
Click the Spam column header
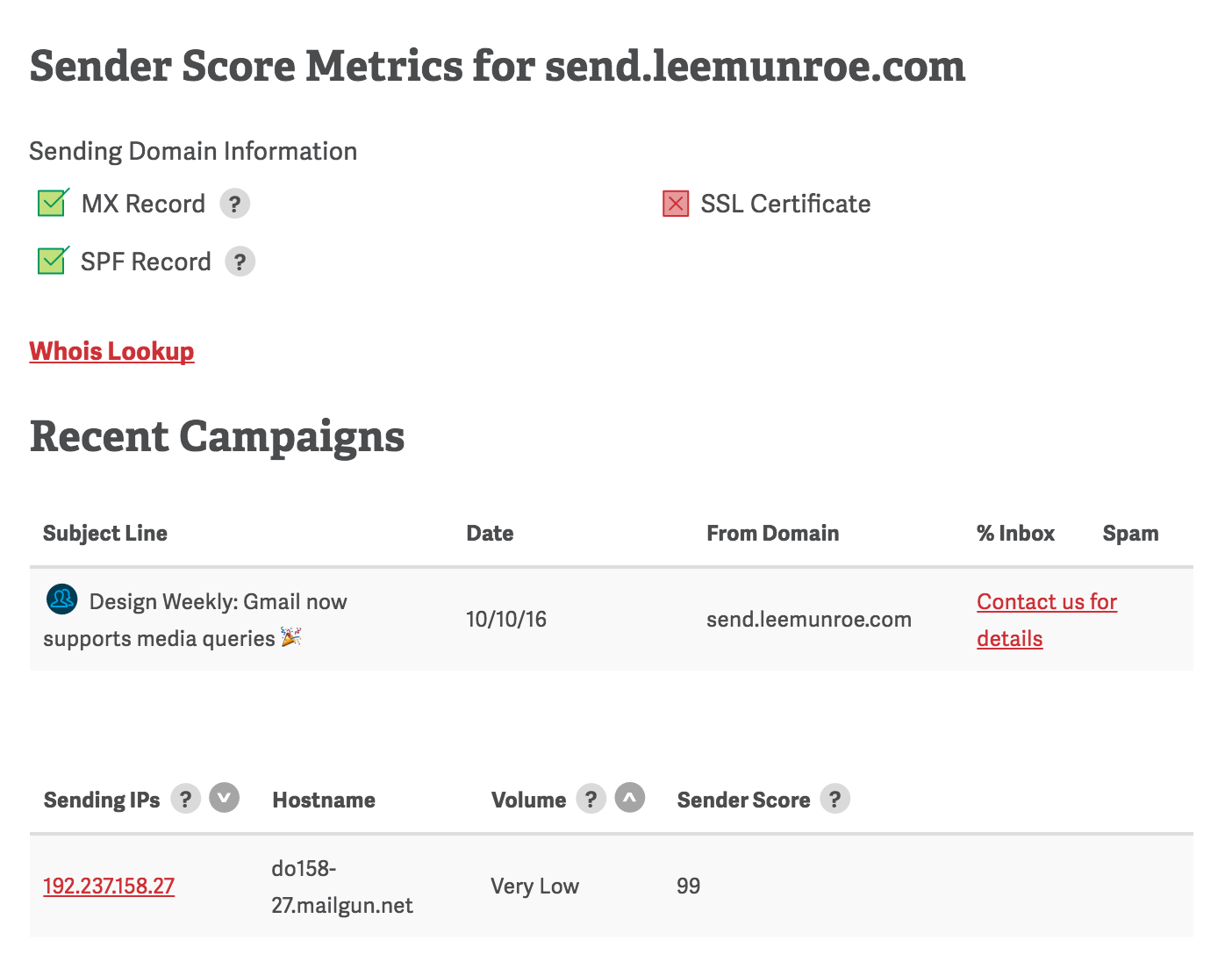point(1130,534)
